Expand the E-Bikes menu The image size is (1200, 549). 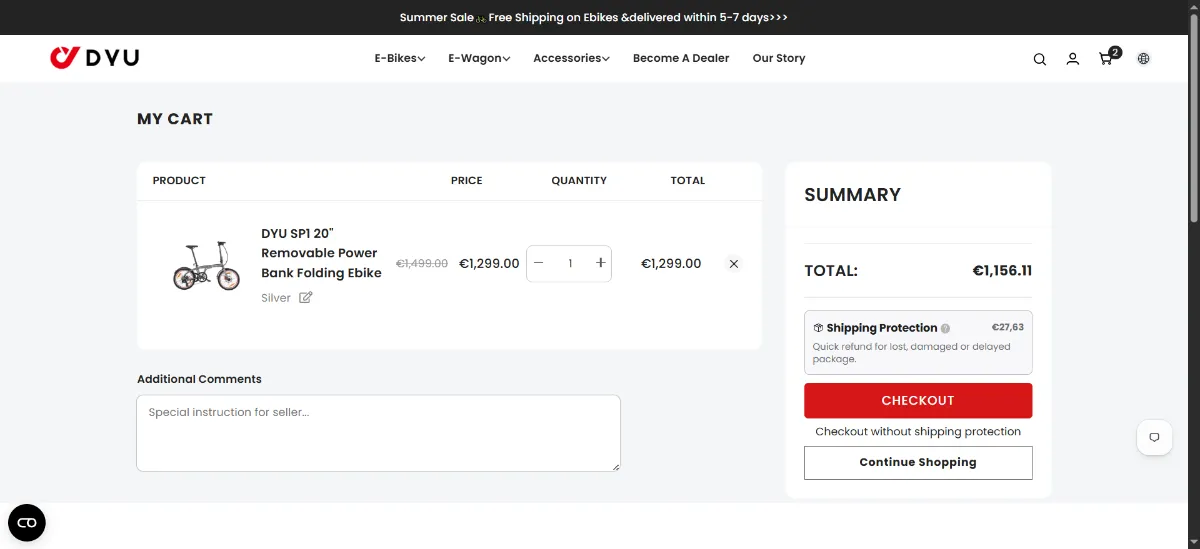400,58
